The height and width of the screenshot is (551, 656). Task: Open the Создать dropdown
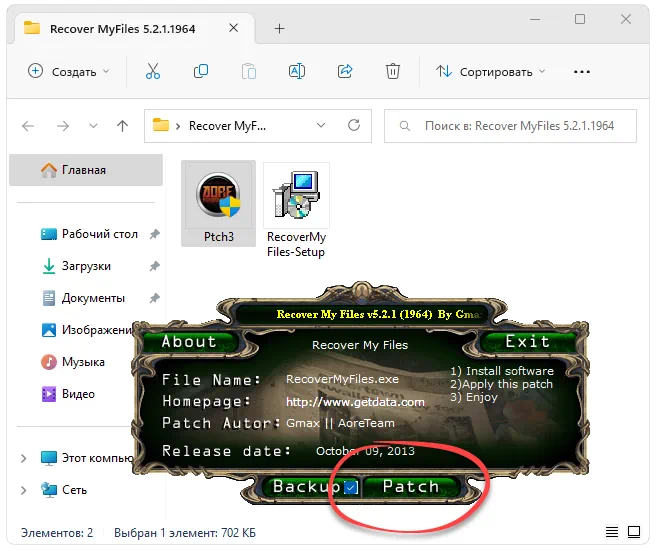coord(69,72)
